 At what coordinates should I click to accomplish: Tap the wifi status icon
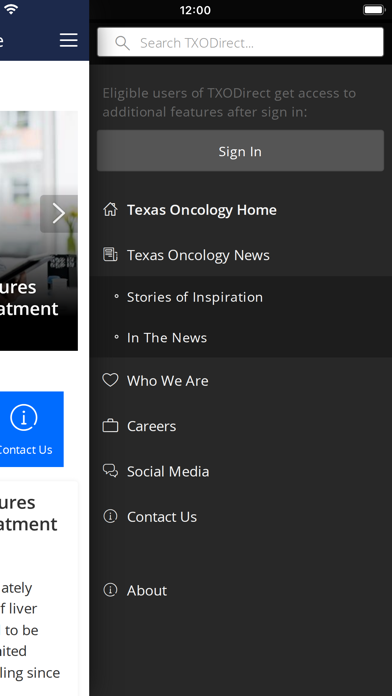pos(11,10)
